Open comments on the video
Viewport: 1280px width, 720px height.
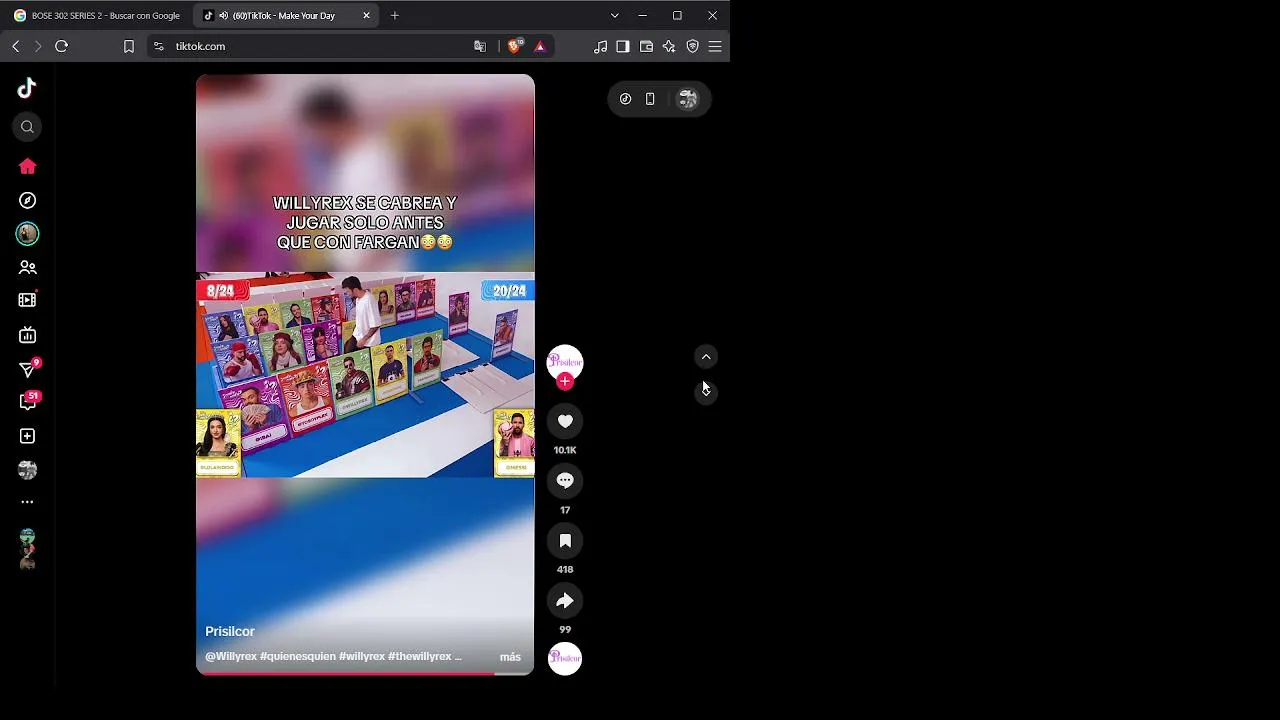coord(565,481)
